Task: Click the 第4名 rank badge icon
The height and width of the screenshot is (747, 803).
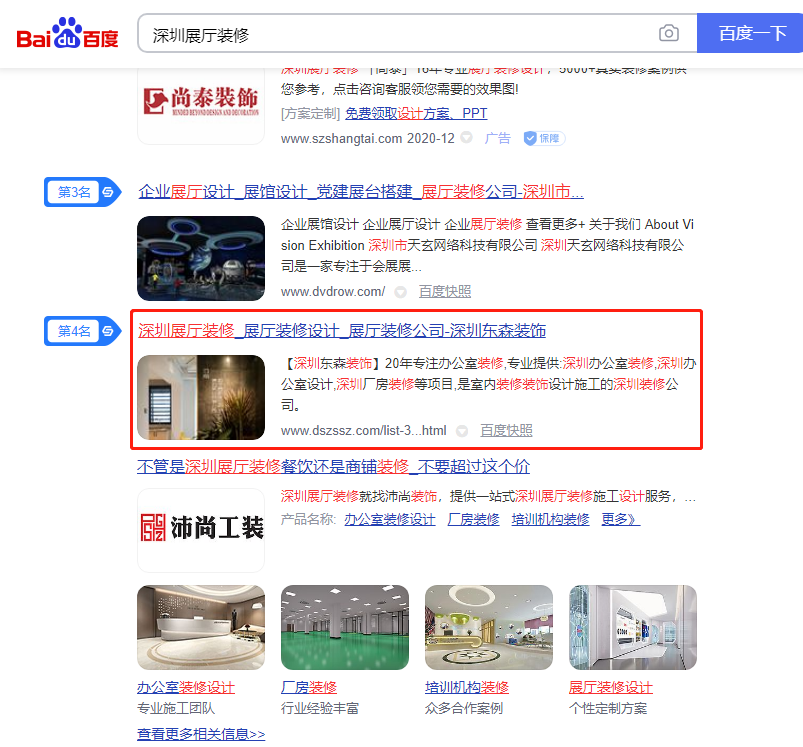Action: tap(83, 331)
